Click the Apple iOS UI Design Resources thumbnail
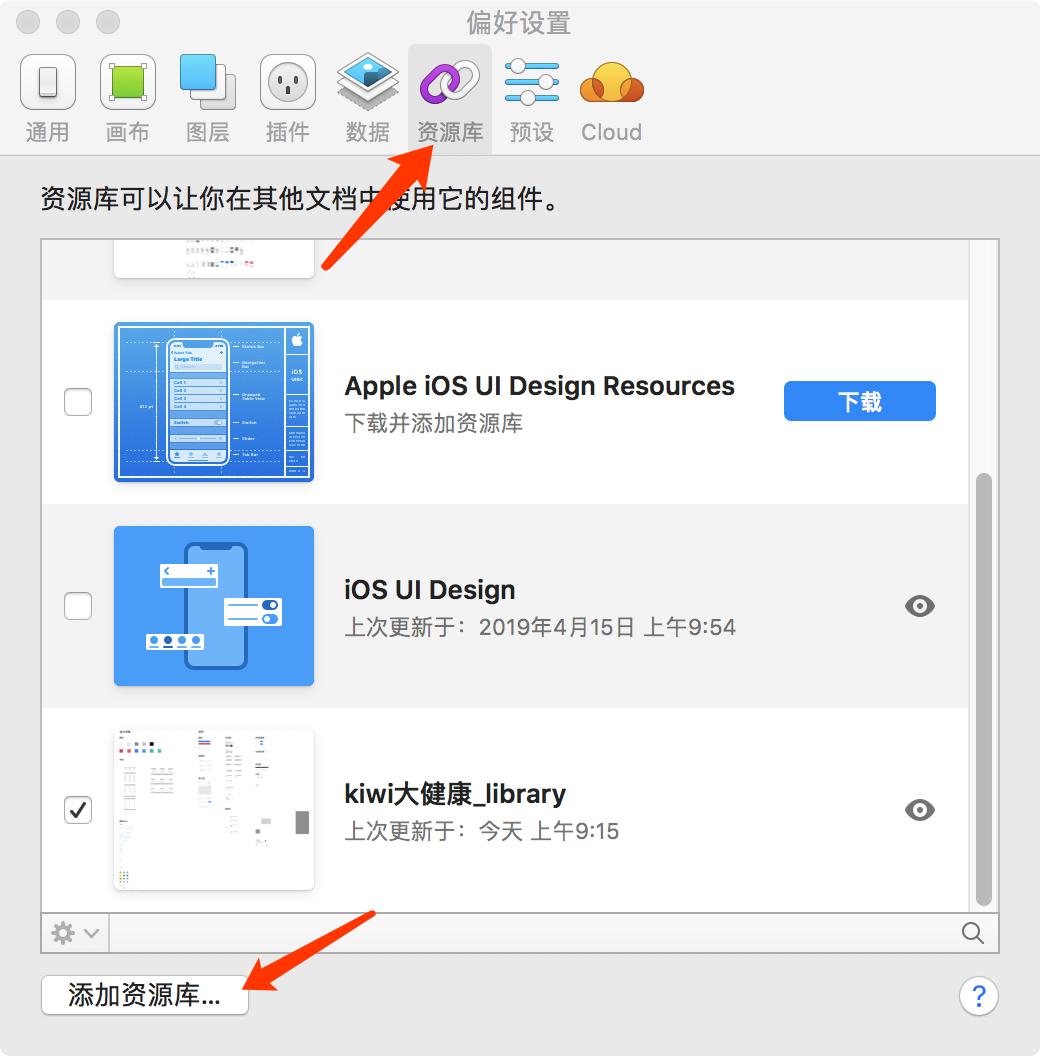 coord(214,402)
